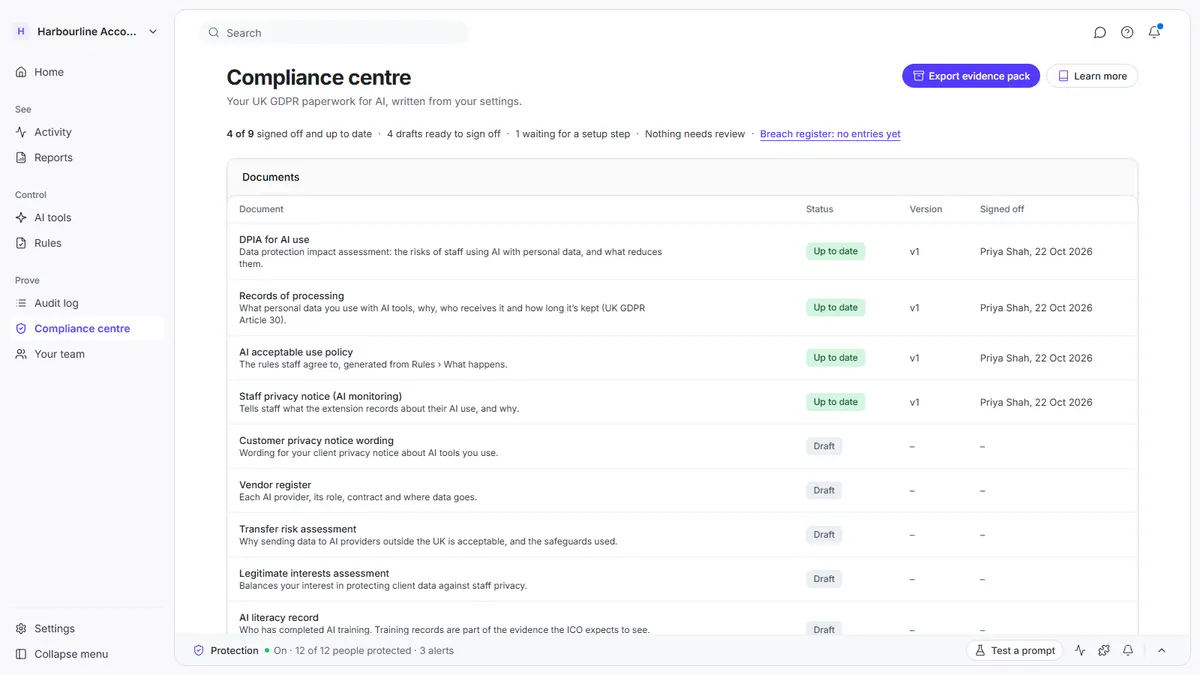This screenshot has width=1200, height=675.
Task: Click the Rules file icon
Action: [x=21, y=243]
